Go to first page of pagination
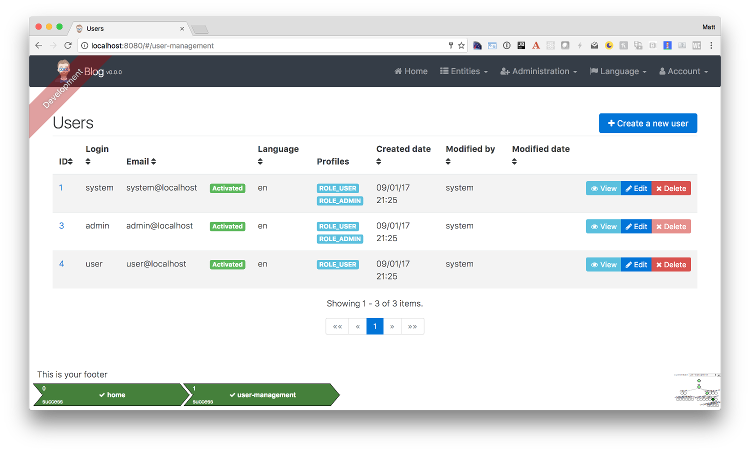The height and width of the screenshot is (452, 750). click(337, 326)
